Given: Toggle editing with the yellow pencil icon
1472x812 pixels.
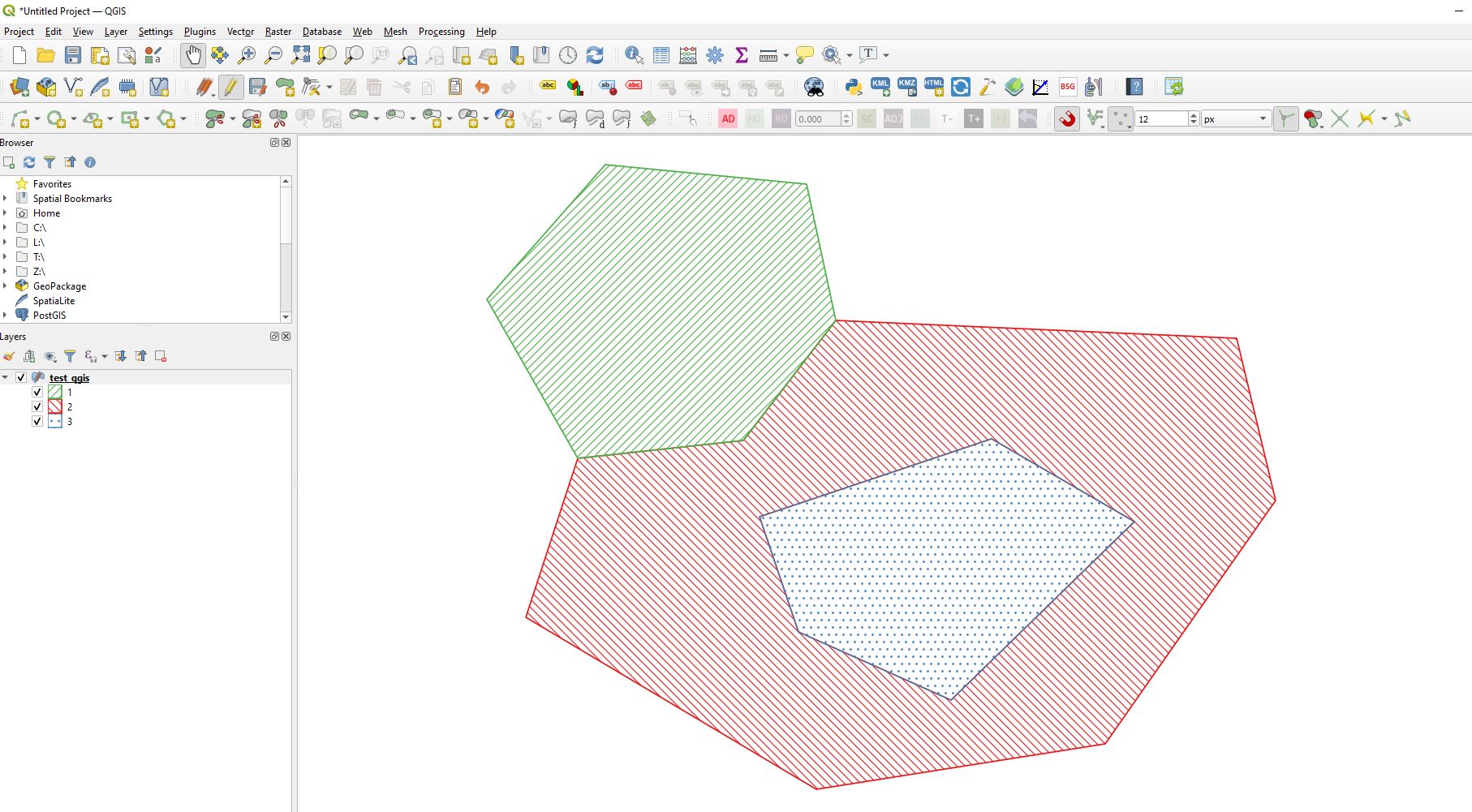Looking at the screenshot, I should tap(230, 87).
